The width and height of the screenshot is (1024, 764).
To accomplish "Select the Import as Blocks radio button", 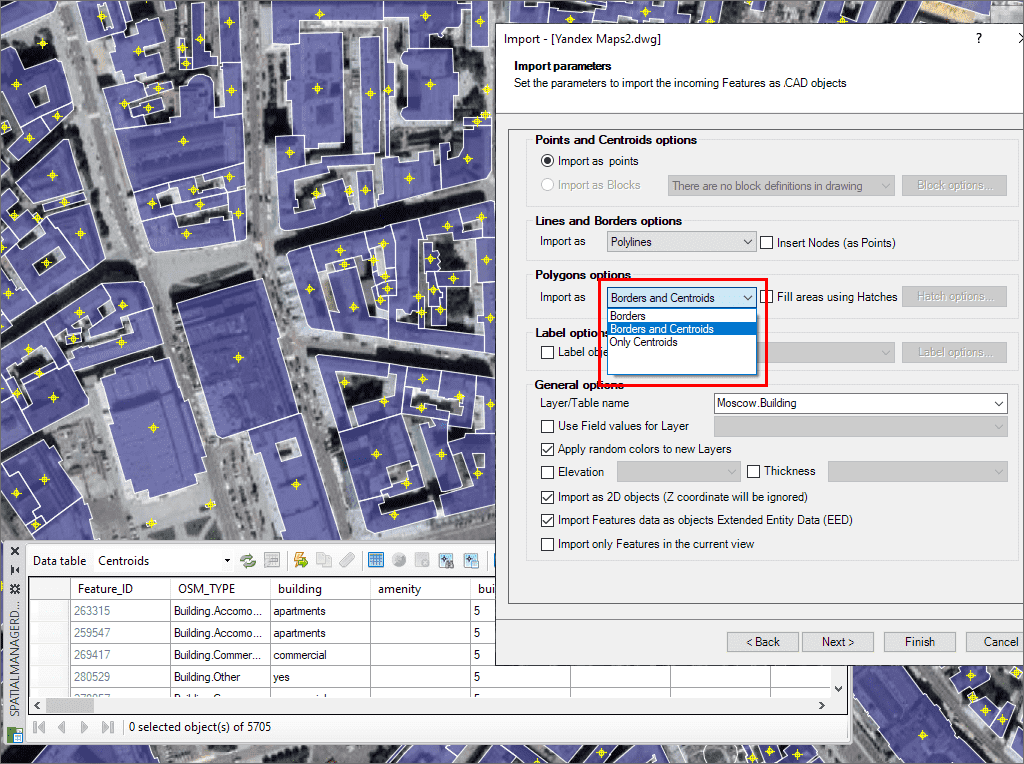I will (x=547, y=185).
